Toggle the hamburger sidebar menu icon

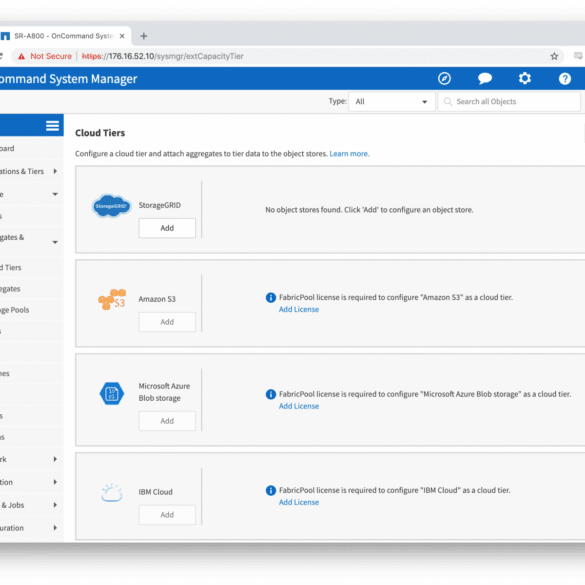(53, 126)
